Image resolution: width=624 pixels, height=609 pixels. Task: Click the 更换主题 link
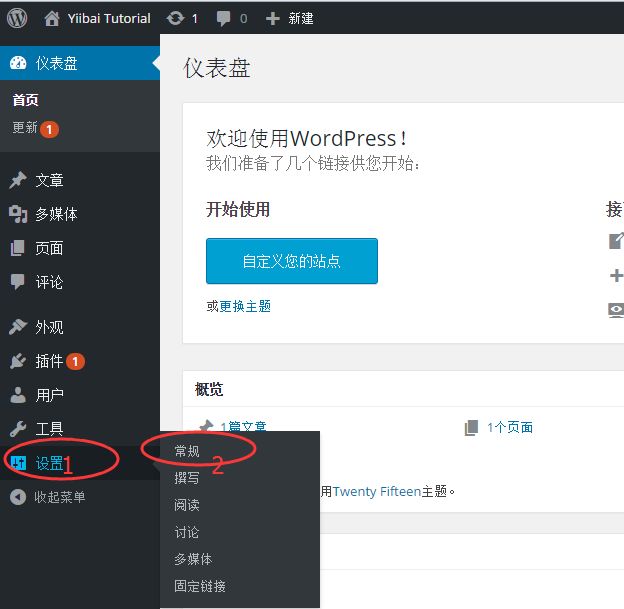pos(245,306)
